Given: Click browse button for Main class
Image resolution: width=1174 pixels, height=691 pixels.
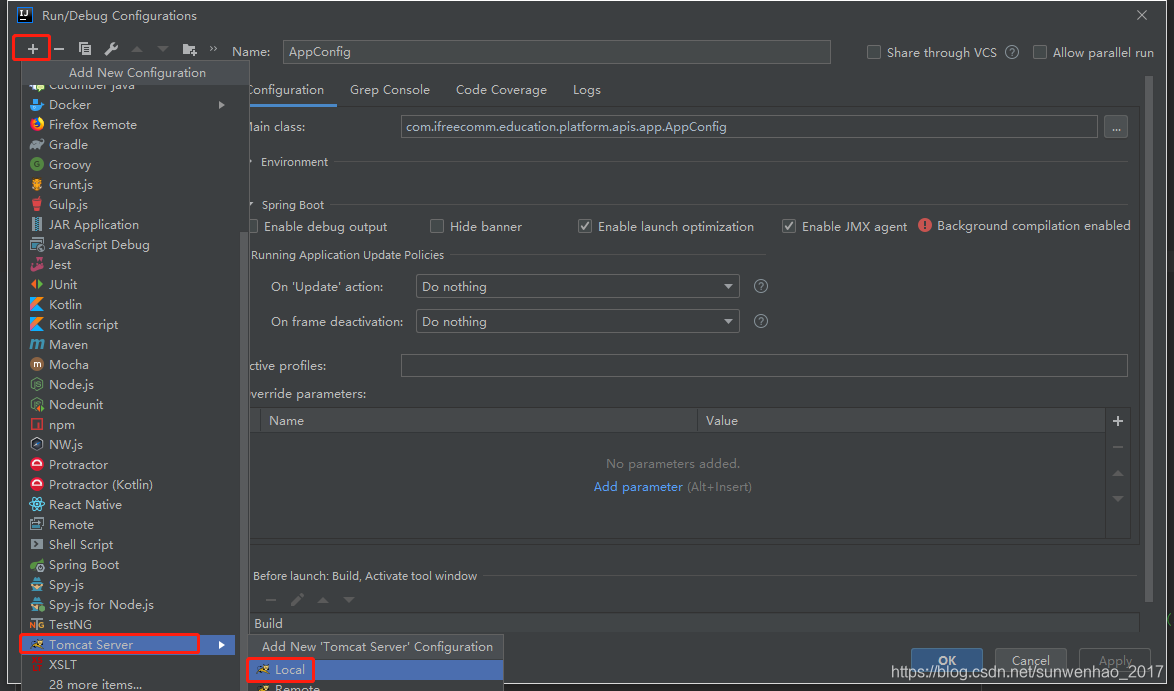Looking at the screenshot, I should point(1116,127).
